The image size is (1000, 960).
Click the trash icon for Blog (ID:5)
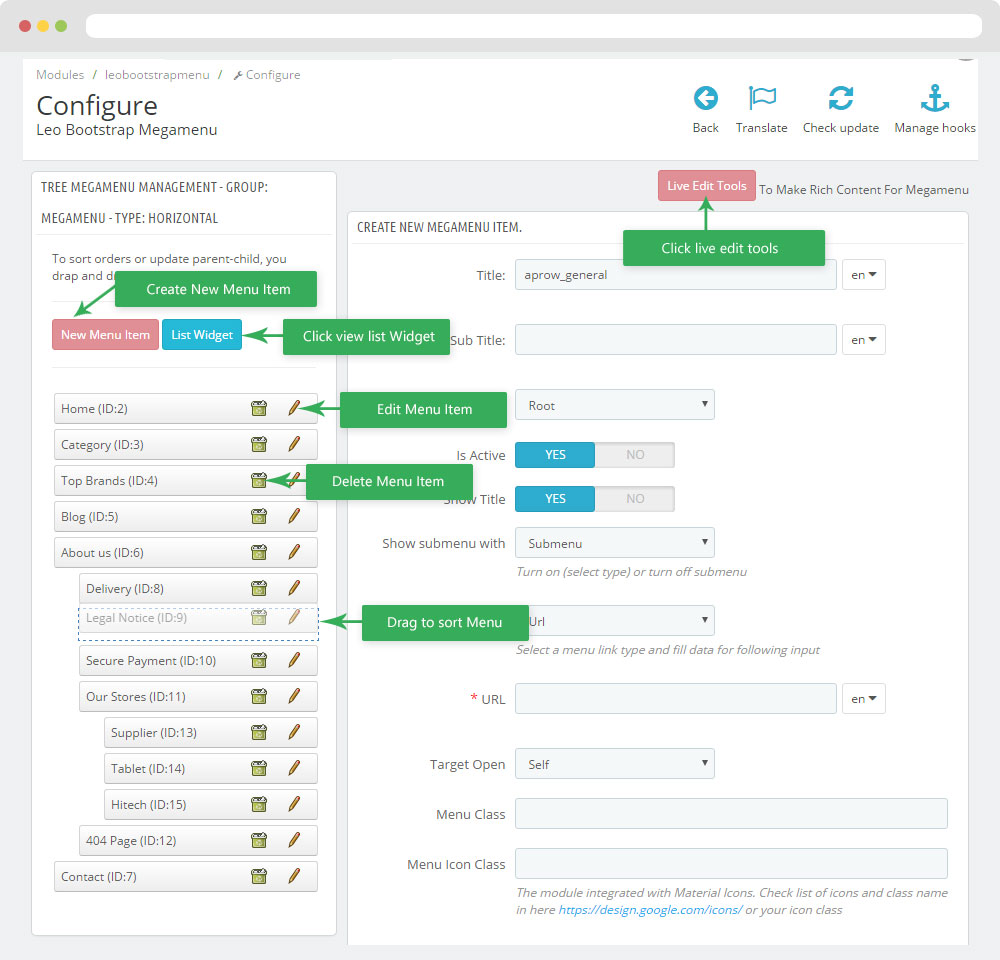coord(259,517)
